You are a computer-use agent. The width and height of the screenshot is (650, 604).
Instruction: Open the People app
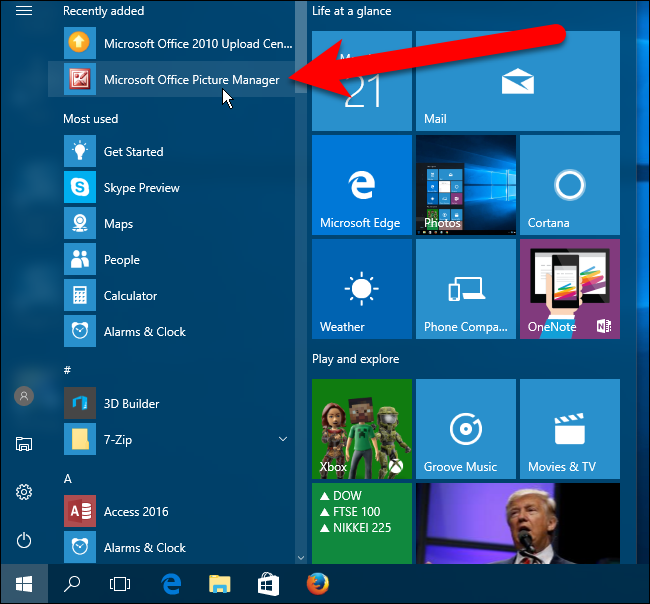coord(171,260)
